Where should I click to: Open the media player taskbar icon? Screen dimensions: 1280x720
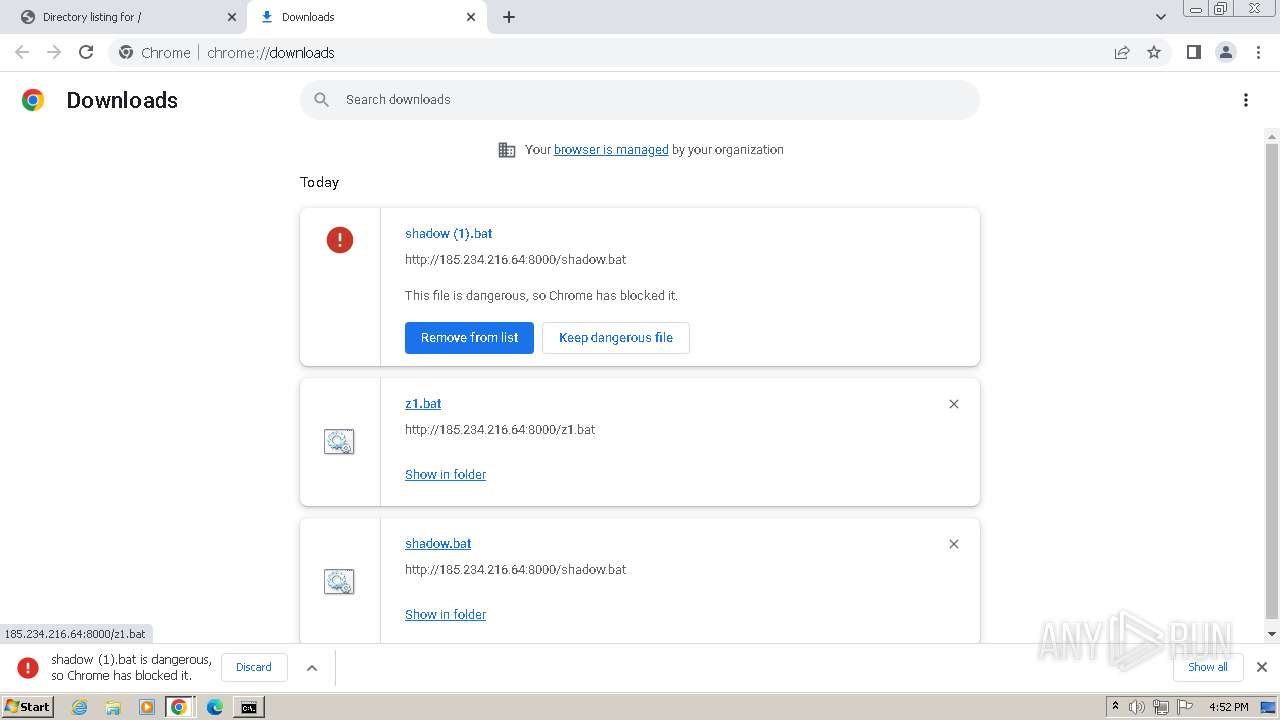[147, 707]
